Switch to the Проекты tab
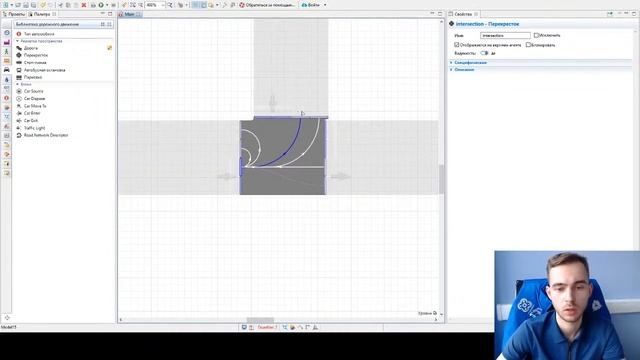Image resolution: width=640 pixels, height=360 pixels. tap(14, 14)
